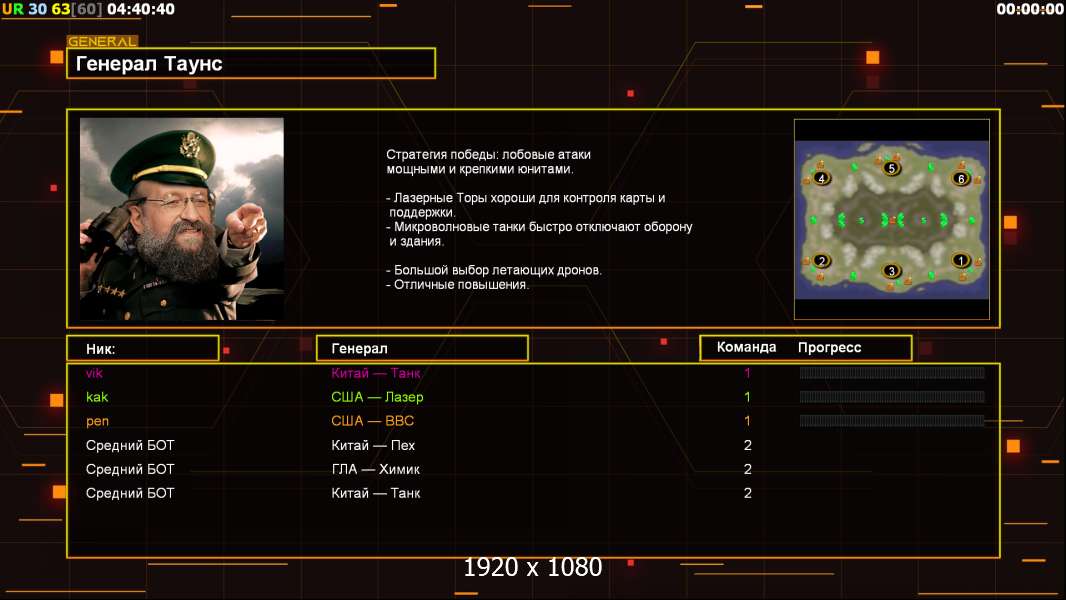1066x600 pixels.
Task: Click the Микроволновые танки strategy line
Action: click(x=539, y=234)
